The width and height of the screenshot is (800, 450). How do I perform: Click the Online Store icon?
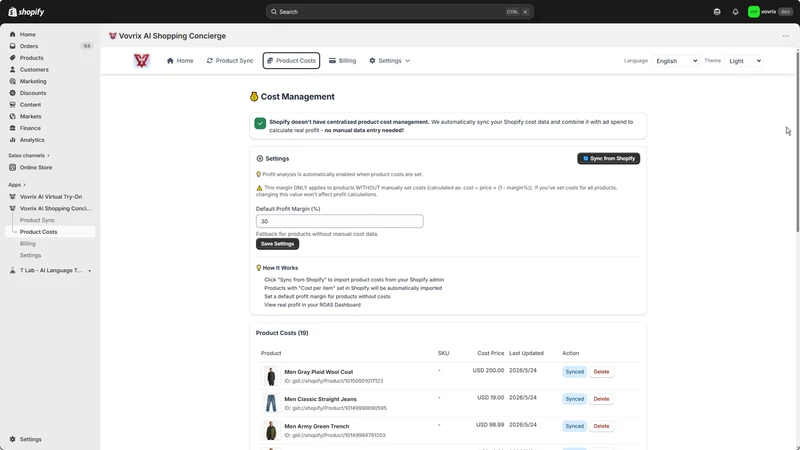pos(12,167)
